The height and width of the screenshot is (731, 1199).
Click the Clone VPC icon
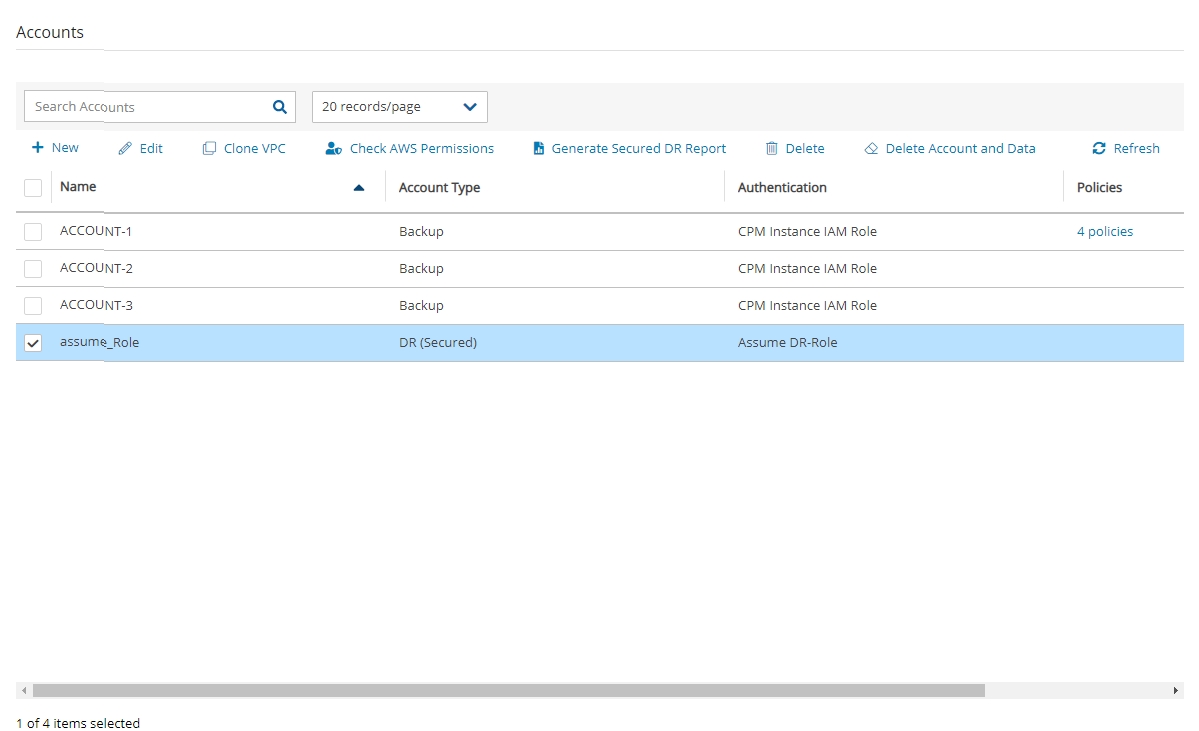[x=209, y=149]
